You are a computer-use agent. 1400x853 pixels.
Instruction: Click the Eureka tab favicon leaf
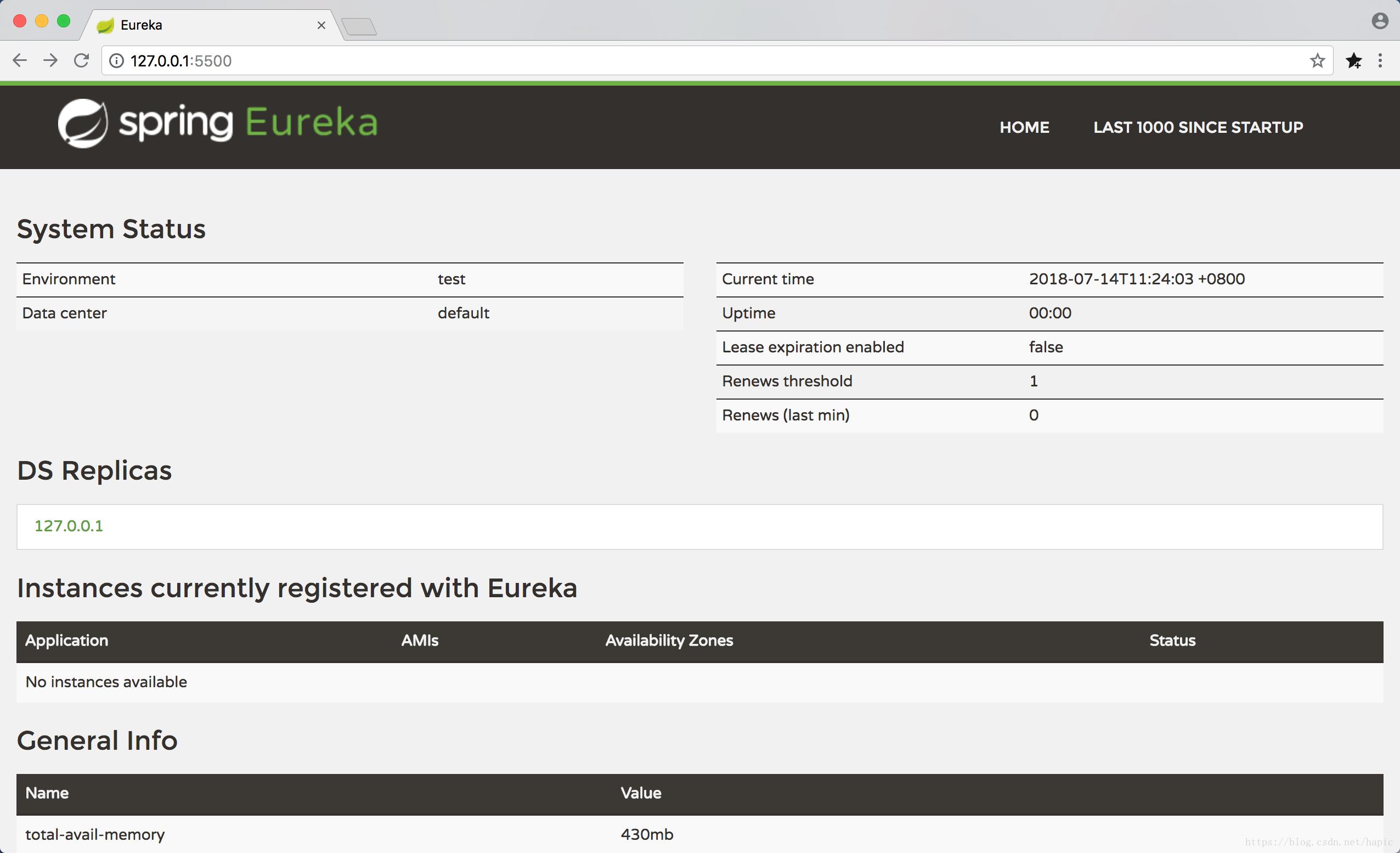pyautogui.click(x=105, y=26)
